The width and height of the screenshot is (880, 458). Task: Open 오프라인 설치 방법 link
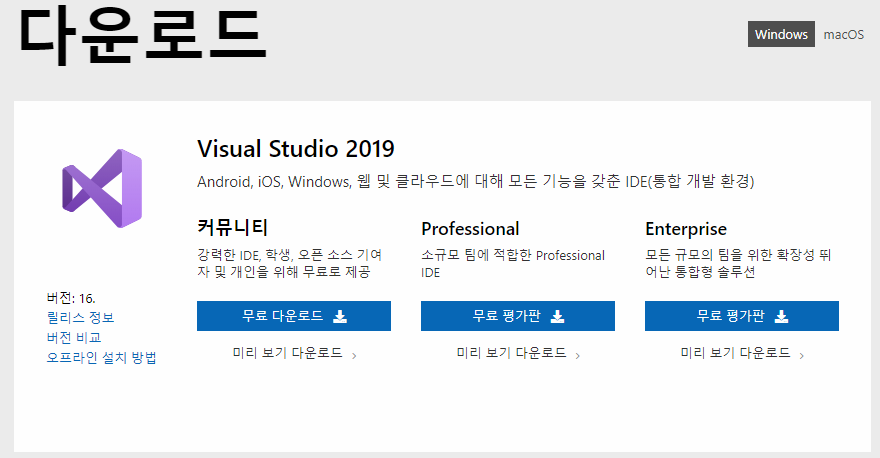click(101, 358)
